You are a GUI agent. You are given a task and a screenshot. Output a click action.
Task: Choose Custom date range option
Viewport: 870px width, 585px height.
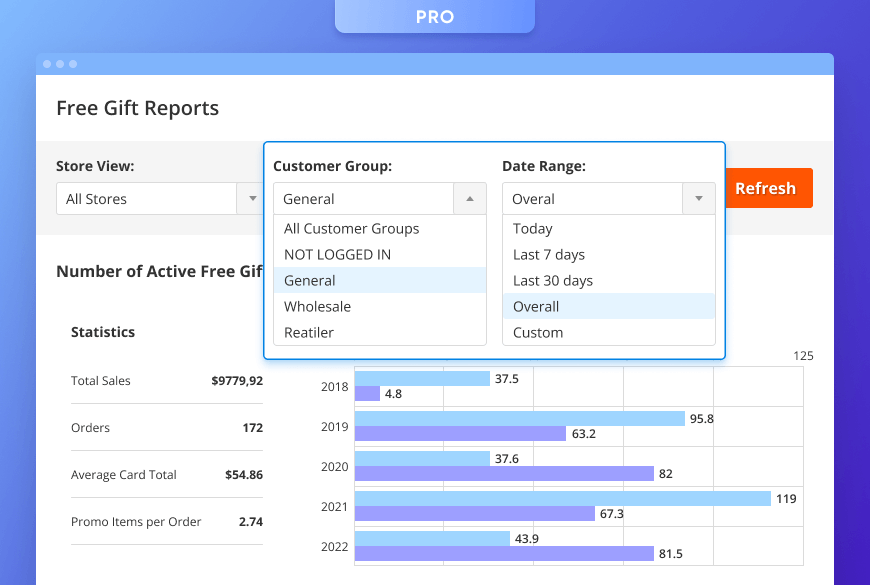click(538, 333)
